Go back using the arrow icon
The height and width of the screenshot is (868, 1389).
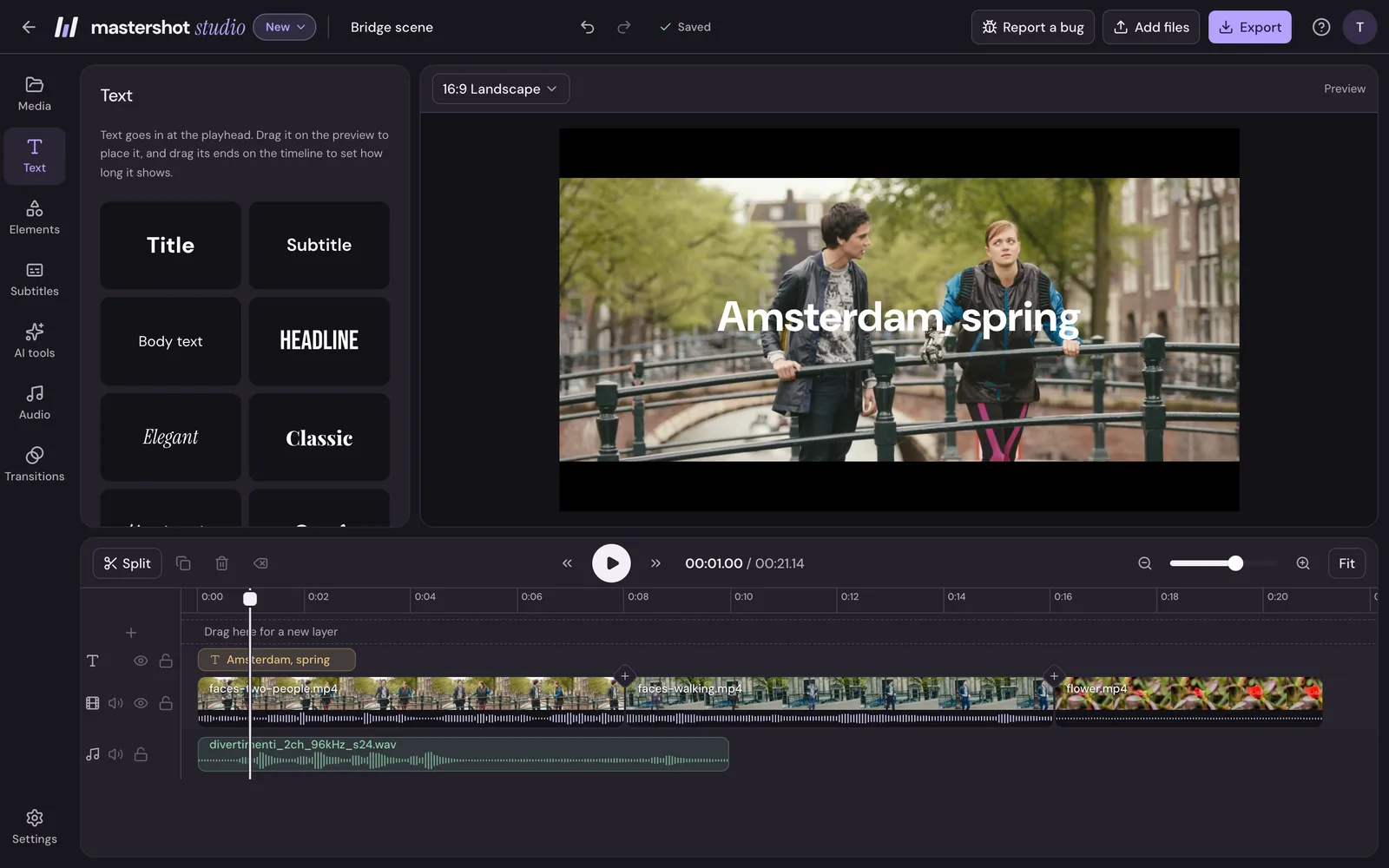tap(29, 27)
